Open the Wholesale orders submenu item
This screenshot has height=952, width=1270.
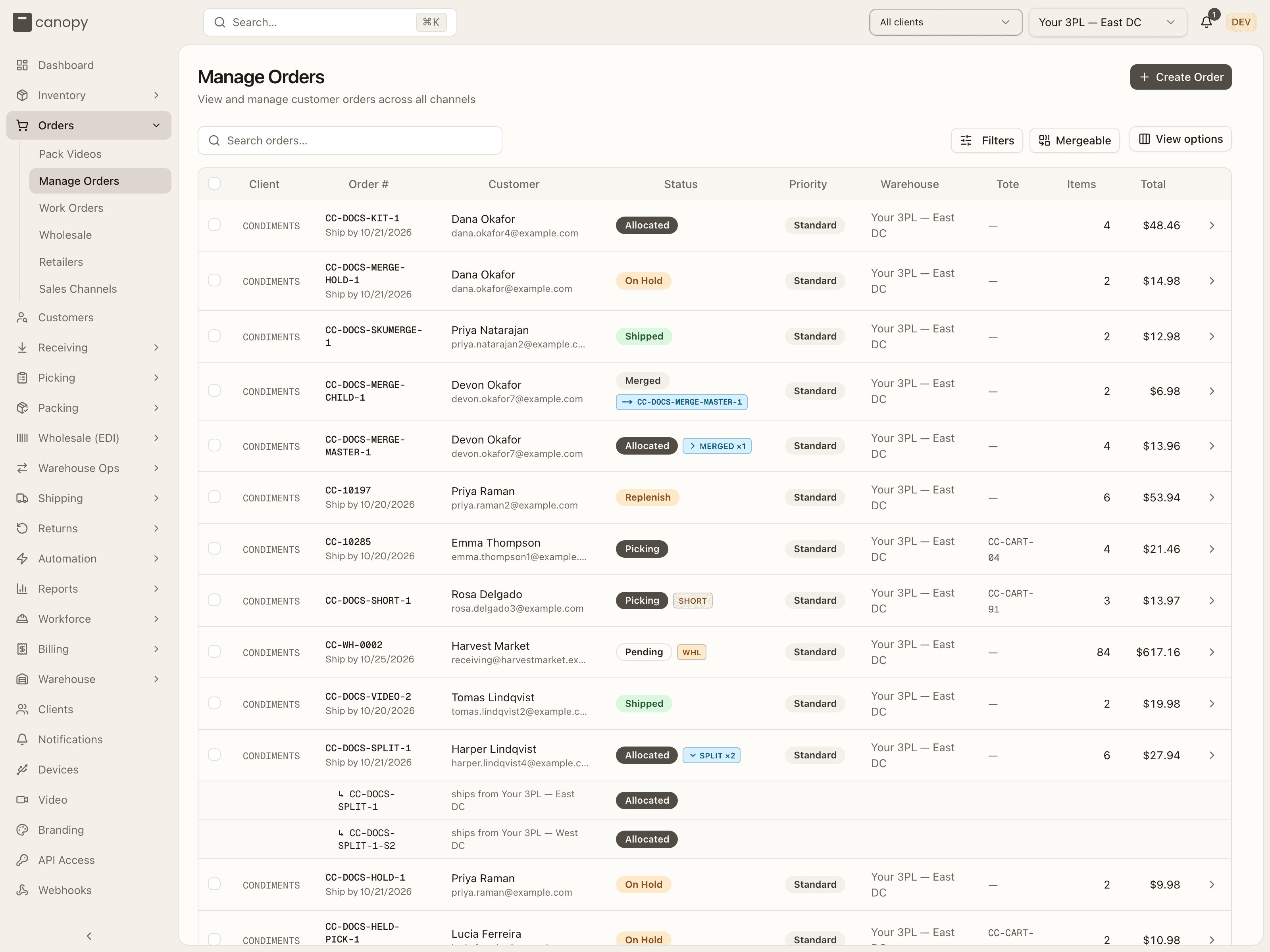[x=65, y=235]
